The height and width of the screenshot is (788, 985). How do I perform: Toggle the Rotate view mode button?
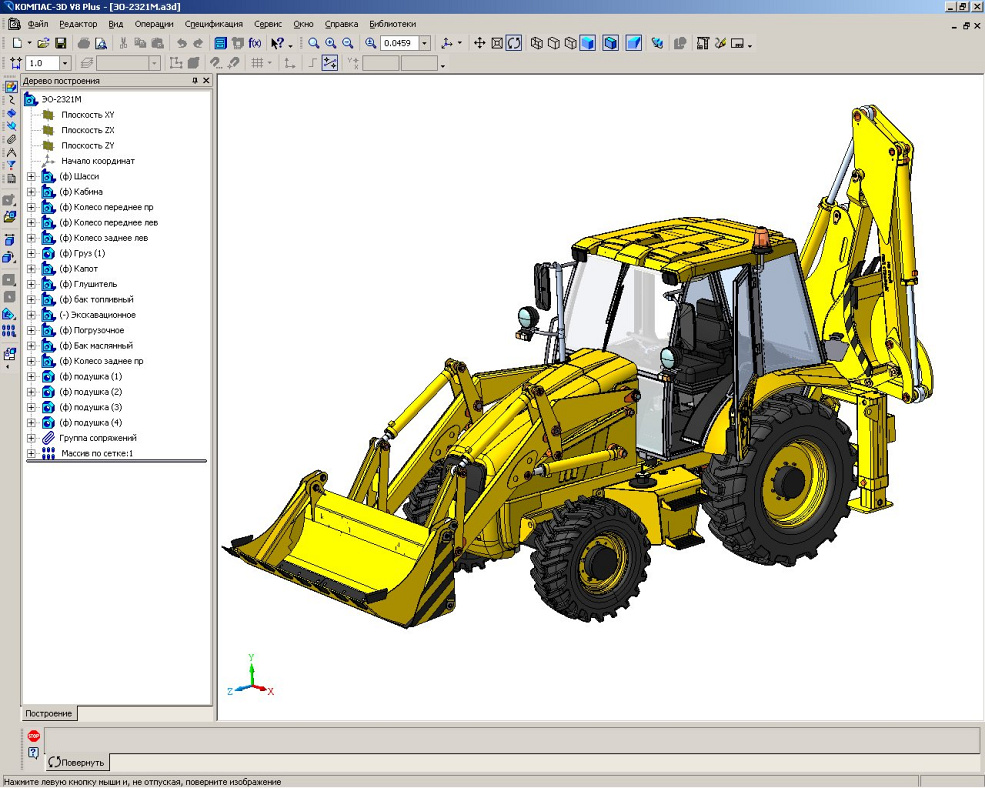click(x=513, y=43)
